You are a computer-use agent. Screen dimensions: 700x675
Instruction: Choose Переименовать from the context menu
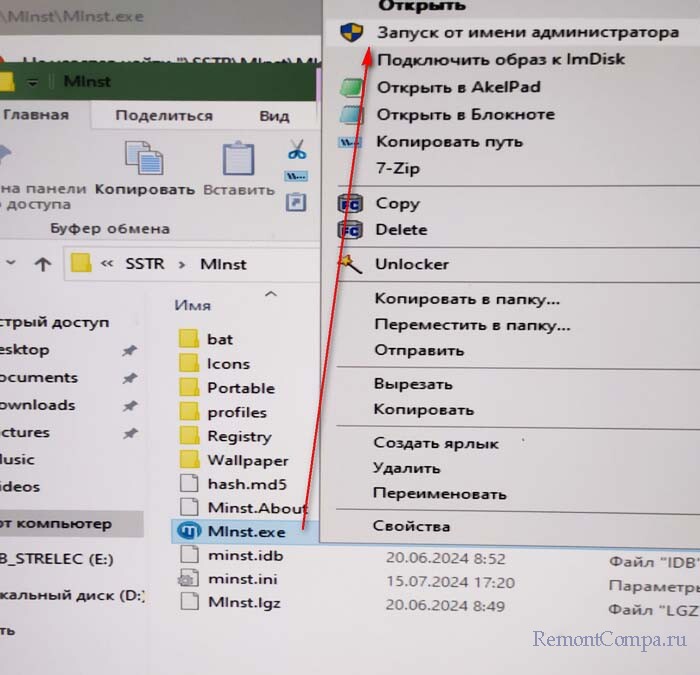coord(439,494)
